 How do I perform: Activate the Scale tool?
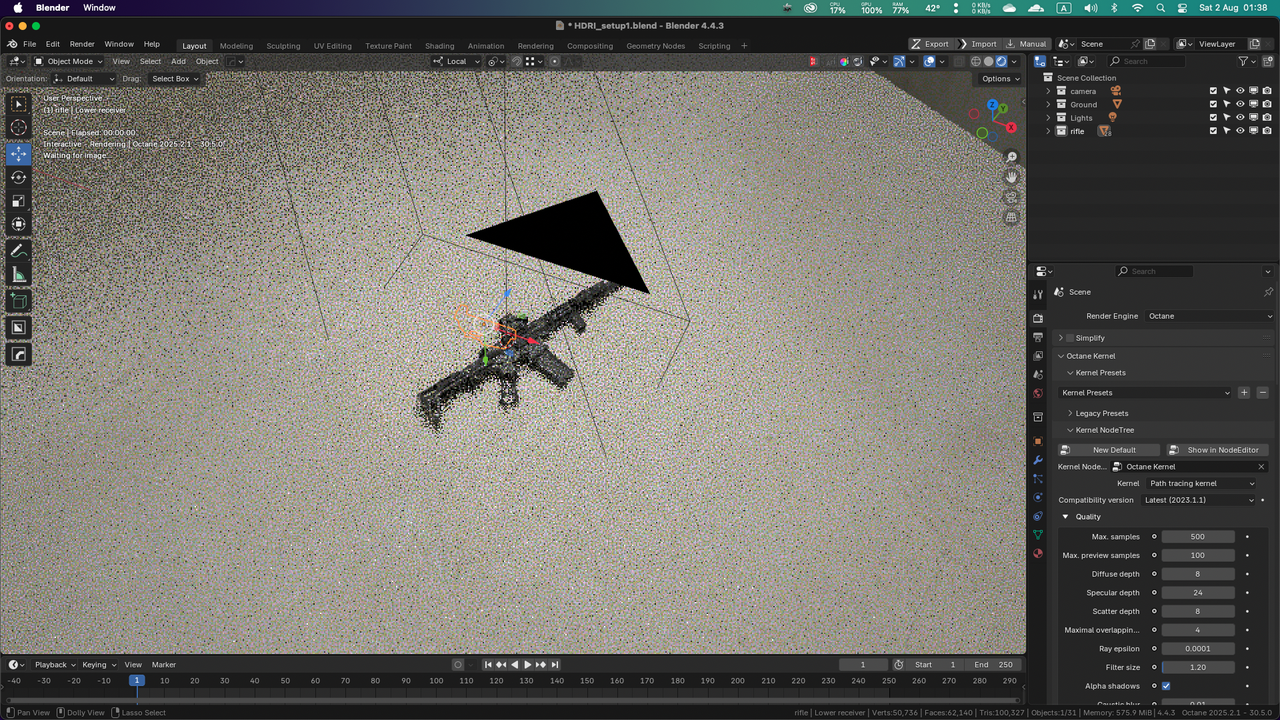click(x=19, y=201)
